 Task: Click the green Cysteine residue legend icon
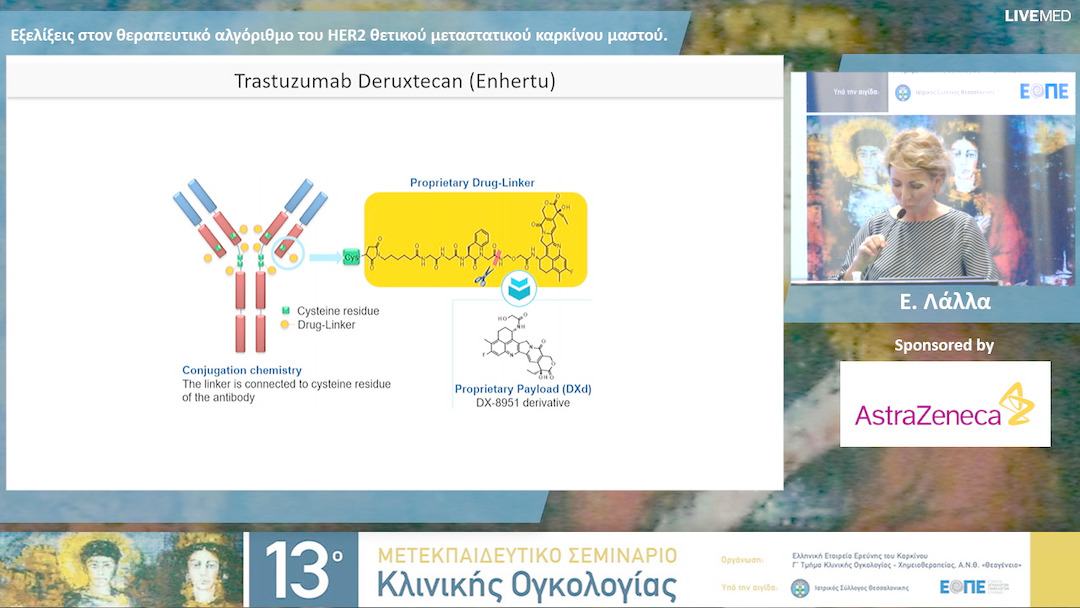tap(286, 311)
